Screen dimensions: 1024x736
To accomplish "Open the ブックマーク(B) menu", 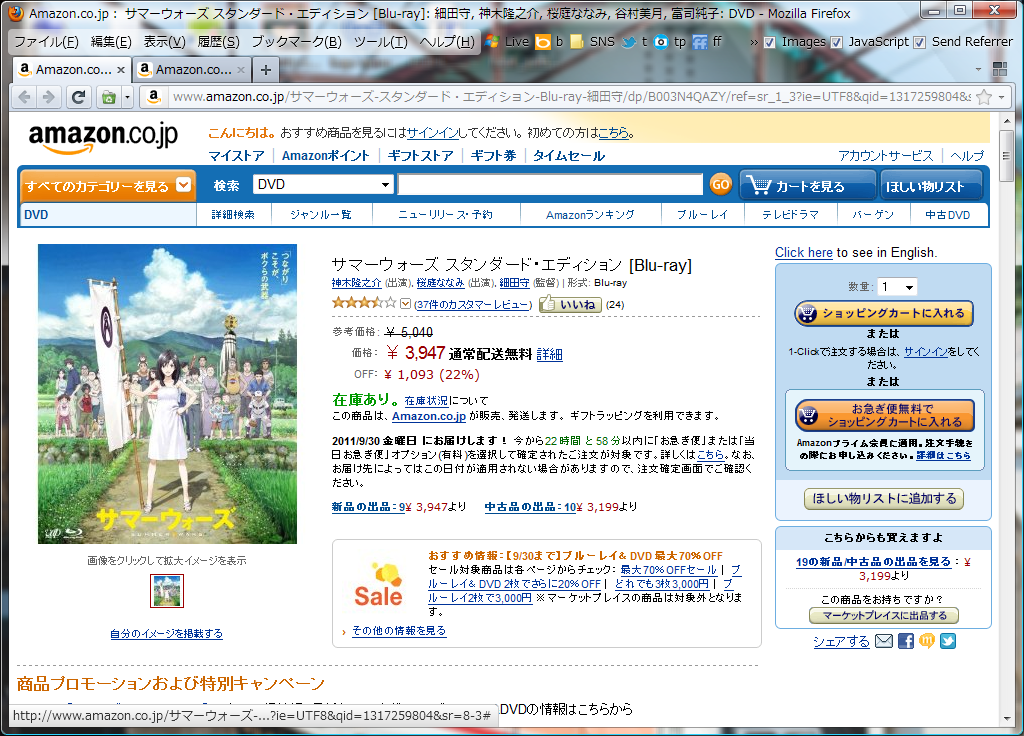I will pos(296,42).
